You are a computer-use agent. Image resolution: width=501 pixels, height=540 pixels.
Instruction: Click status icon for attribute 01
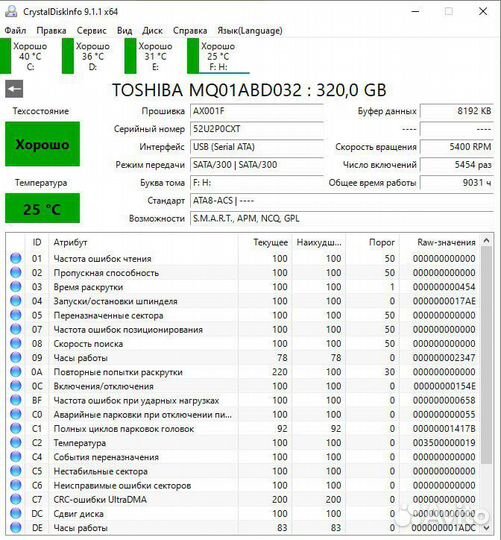(x=15, y=258)
